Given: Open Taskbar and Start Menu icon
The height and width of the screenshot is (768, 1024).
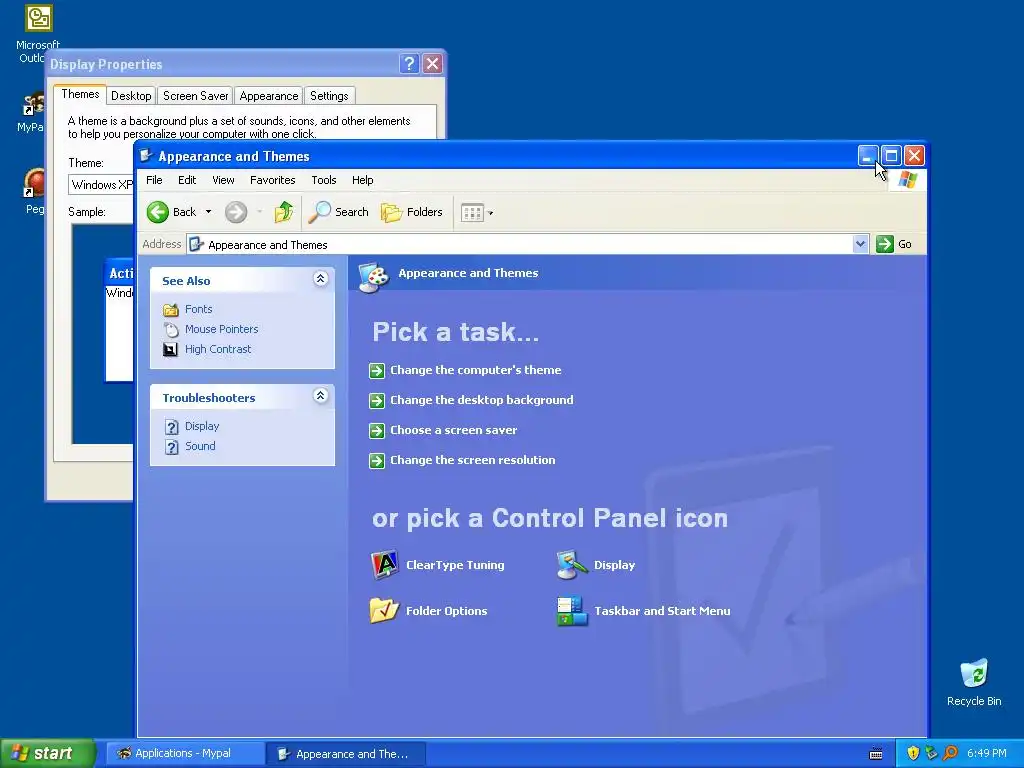Looking at the screenshot, I should [572, 611].
